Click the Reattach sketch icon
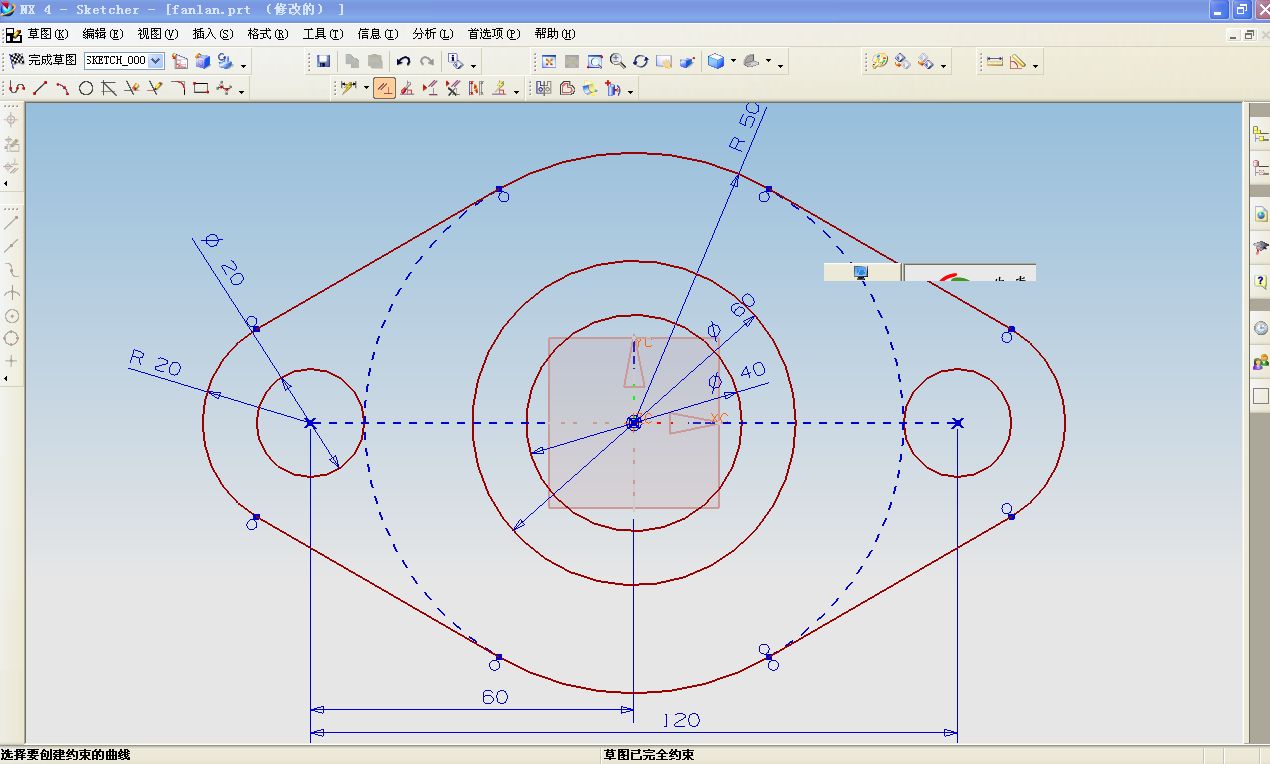Viewport: 1270px width, 764px height. 226,61
